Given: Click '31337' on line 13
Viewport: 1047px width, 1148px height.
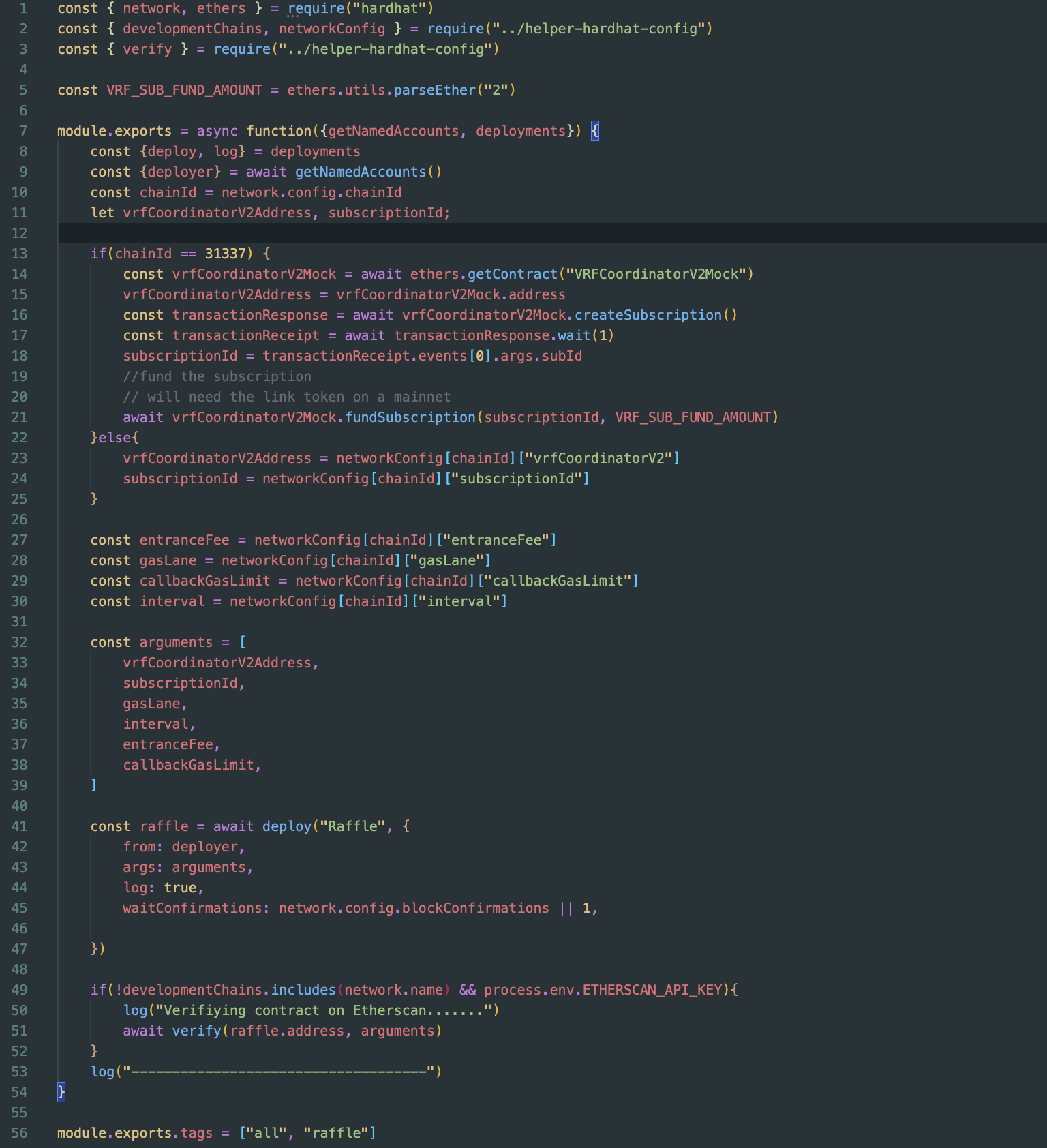Looking at the screenshot, I should pos(225,254).
